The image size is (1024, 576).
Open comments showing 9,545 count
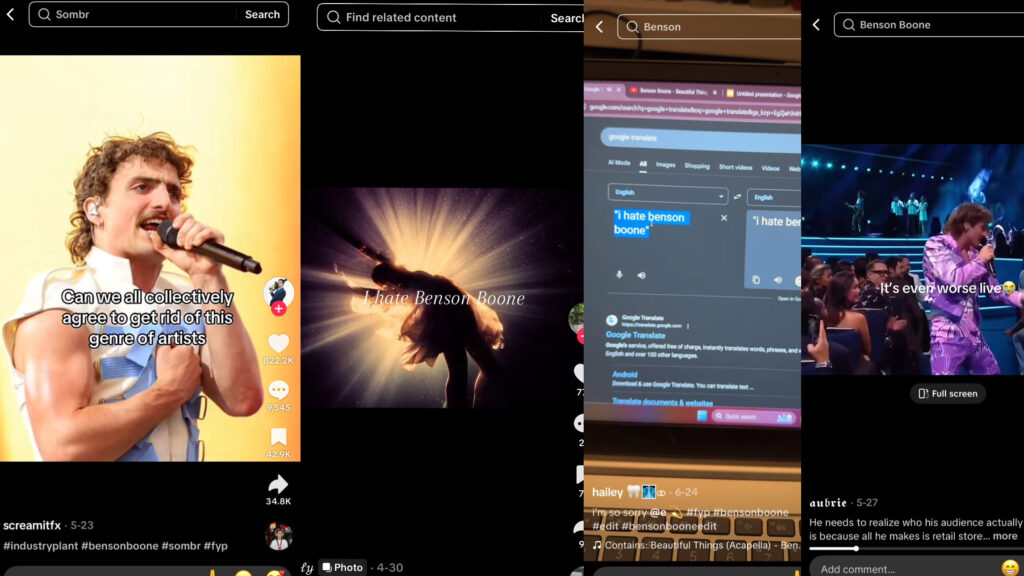(x=278, y=390)
